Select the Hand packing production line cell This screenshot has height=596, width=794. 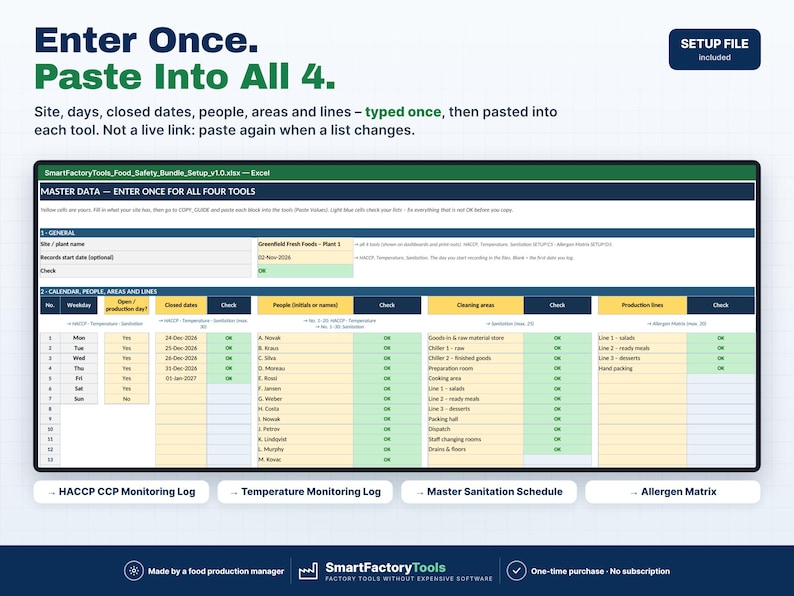(642, 368)
